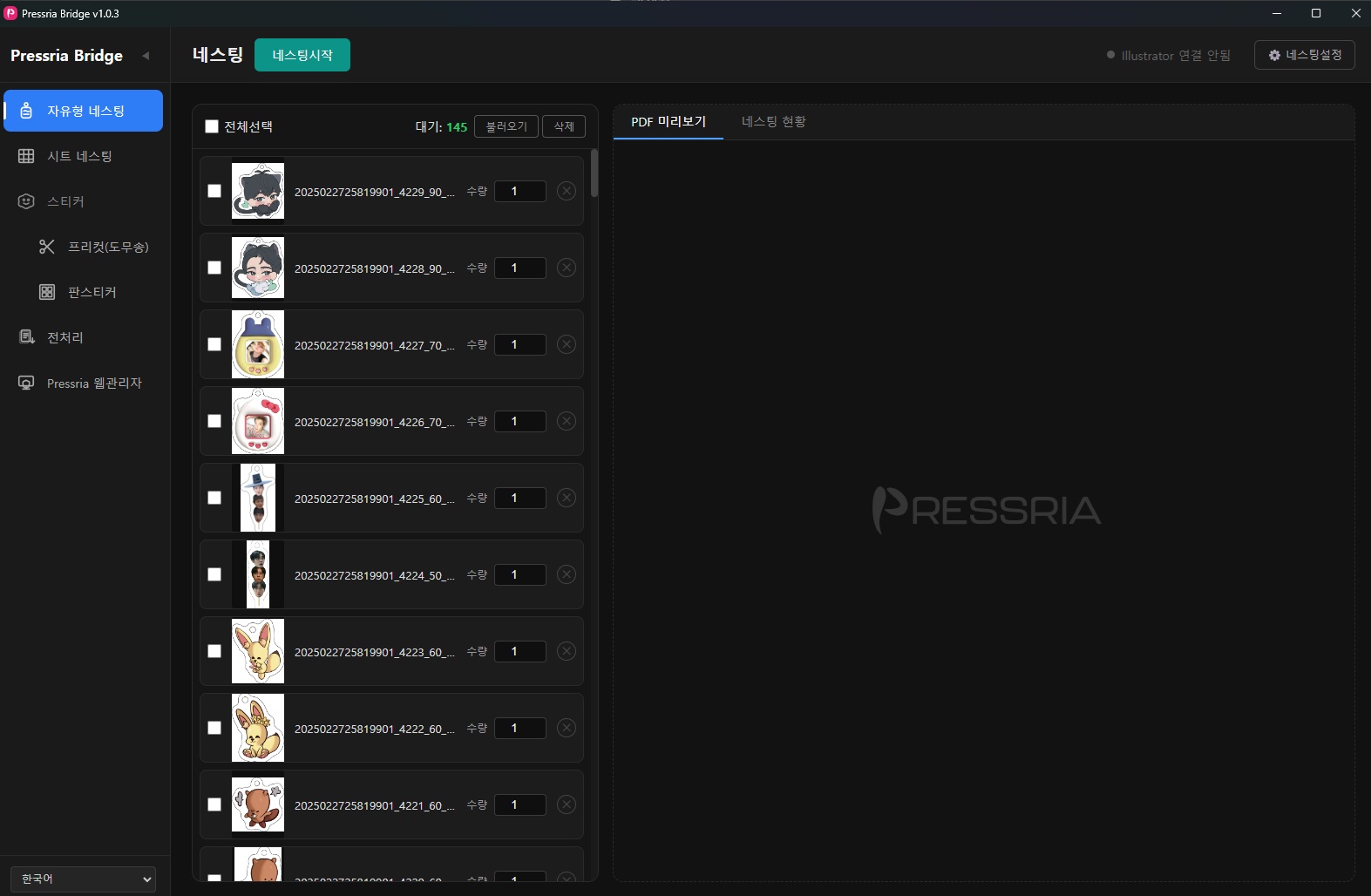Remove item 4223_60 with its X icon
Image resolution: width=1371 pixels, height=896 pixels.
[x=567, y=651]
